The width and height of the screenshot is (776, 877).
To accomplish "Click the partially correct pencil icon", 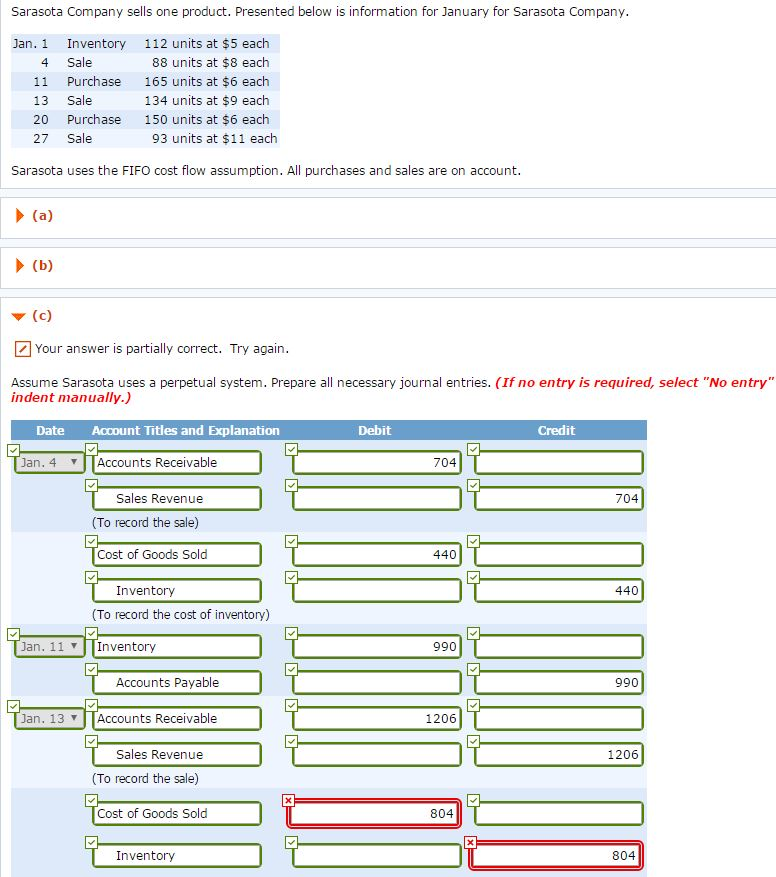I will coord(22,348).
